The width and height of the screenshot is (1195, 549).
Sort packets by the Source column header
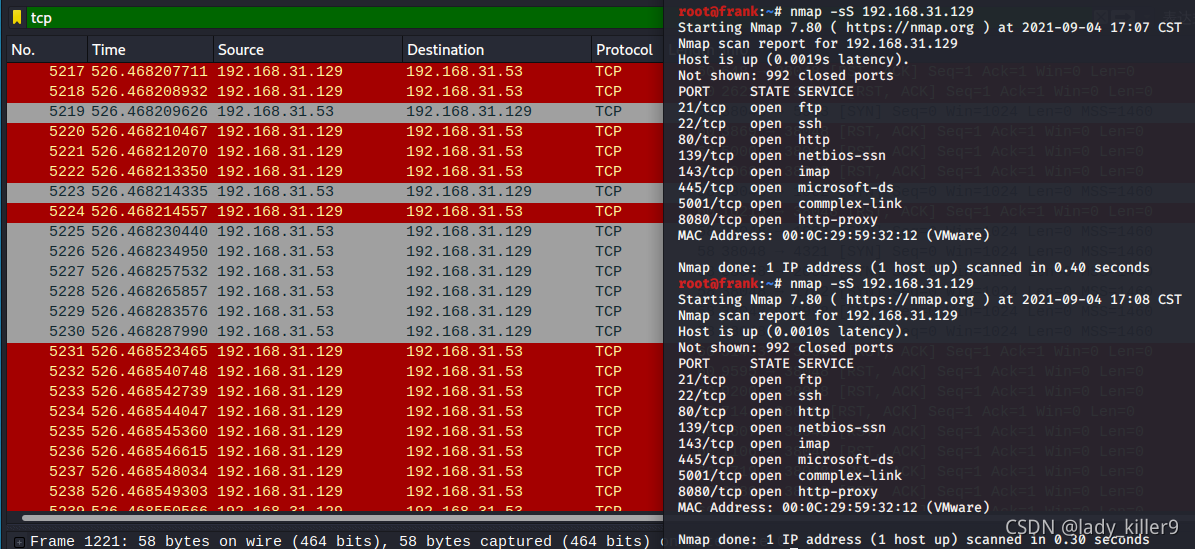pyautogui.click(x=308, y=50)
